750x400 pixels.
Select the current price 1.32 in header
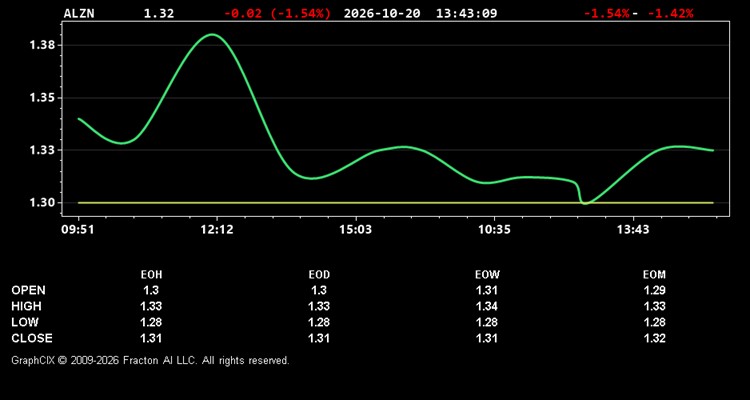[x=159, y=13]
